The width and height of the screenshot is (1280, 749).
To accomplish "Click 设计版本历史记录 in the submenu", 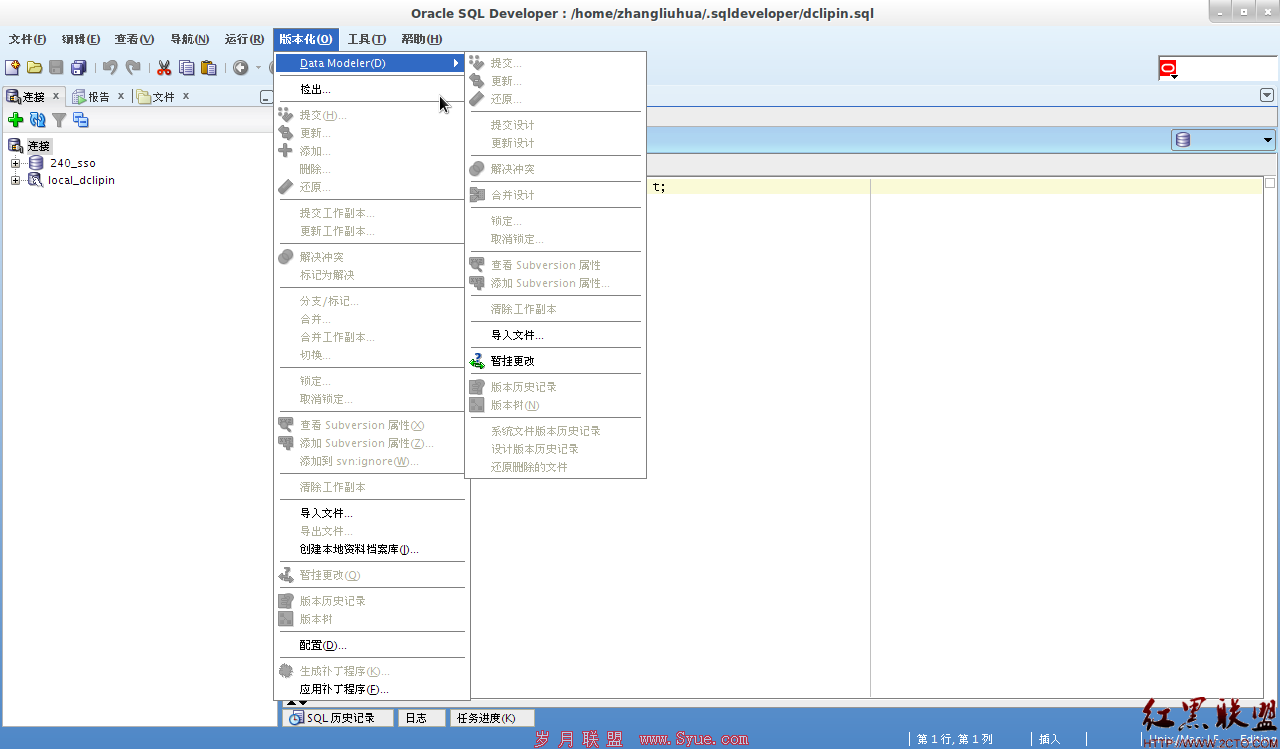I will click(x=555, y=449).
